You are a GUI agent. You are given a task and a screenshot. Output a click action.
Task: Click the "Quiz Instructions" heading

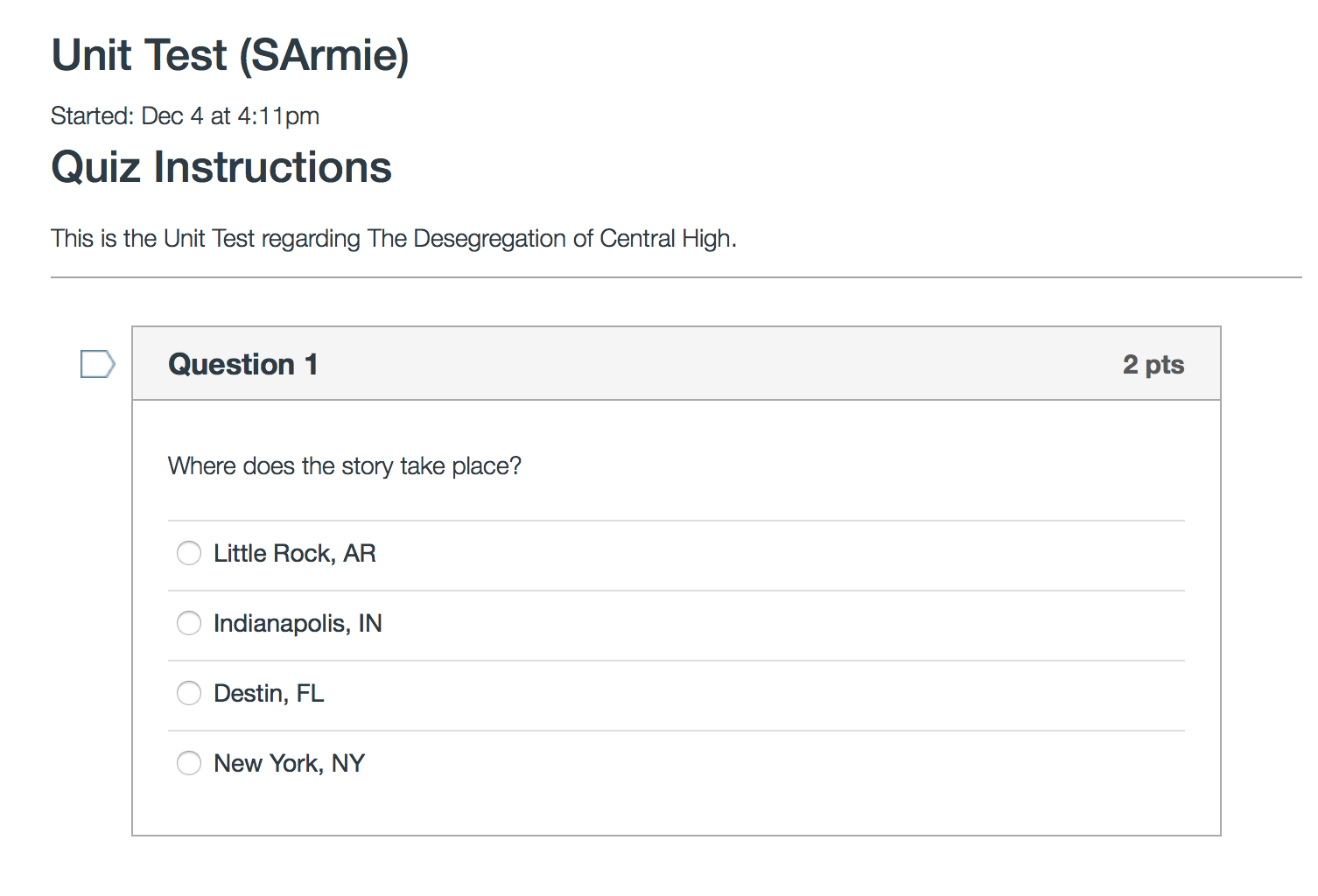(x=221, y=167)
